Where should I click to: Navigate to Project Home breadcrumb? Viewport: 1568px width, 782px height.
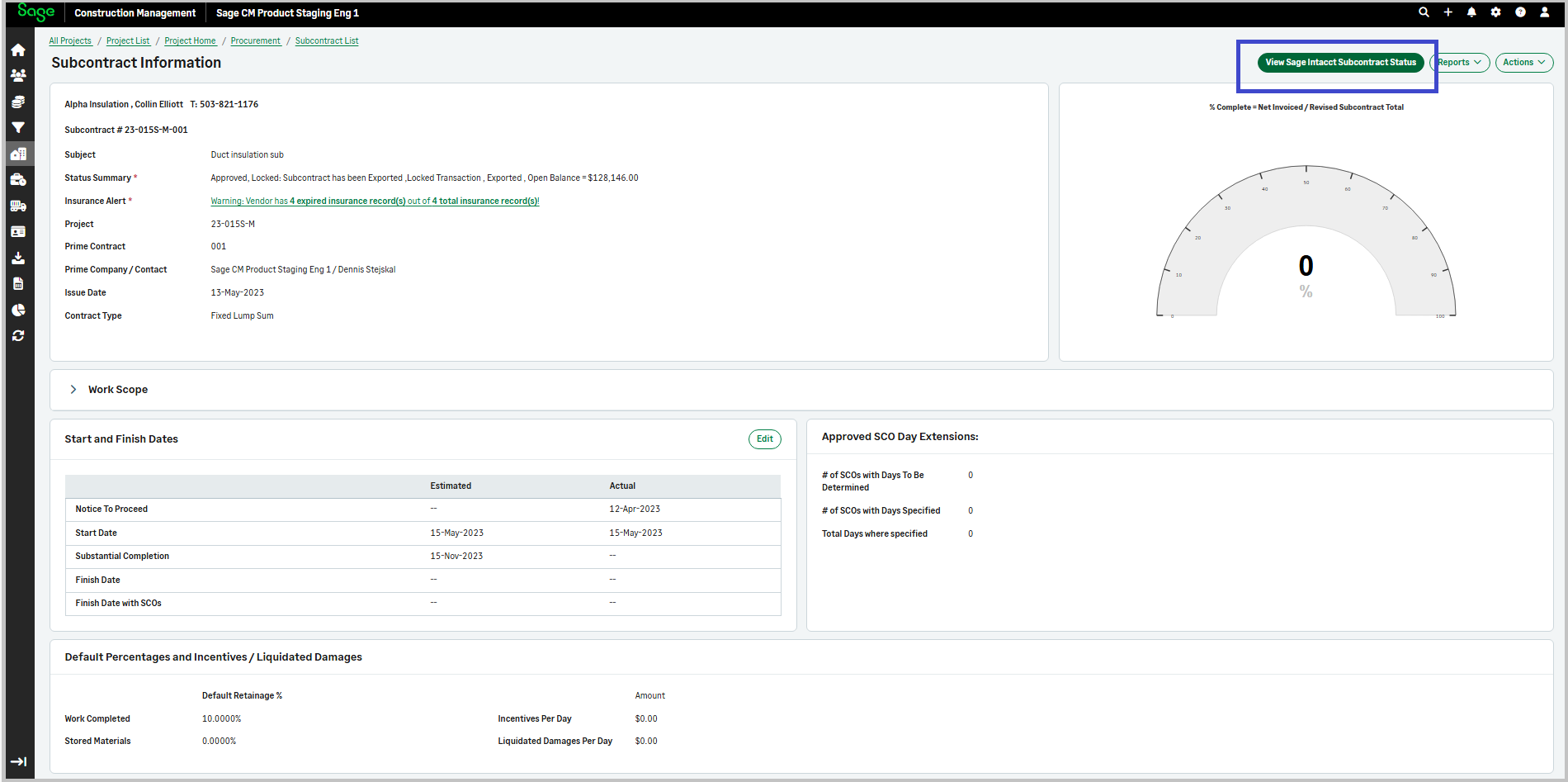point(190,41)
